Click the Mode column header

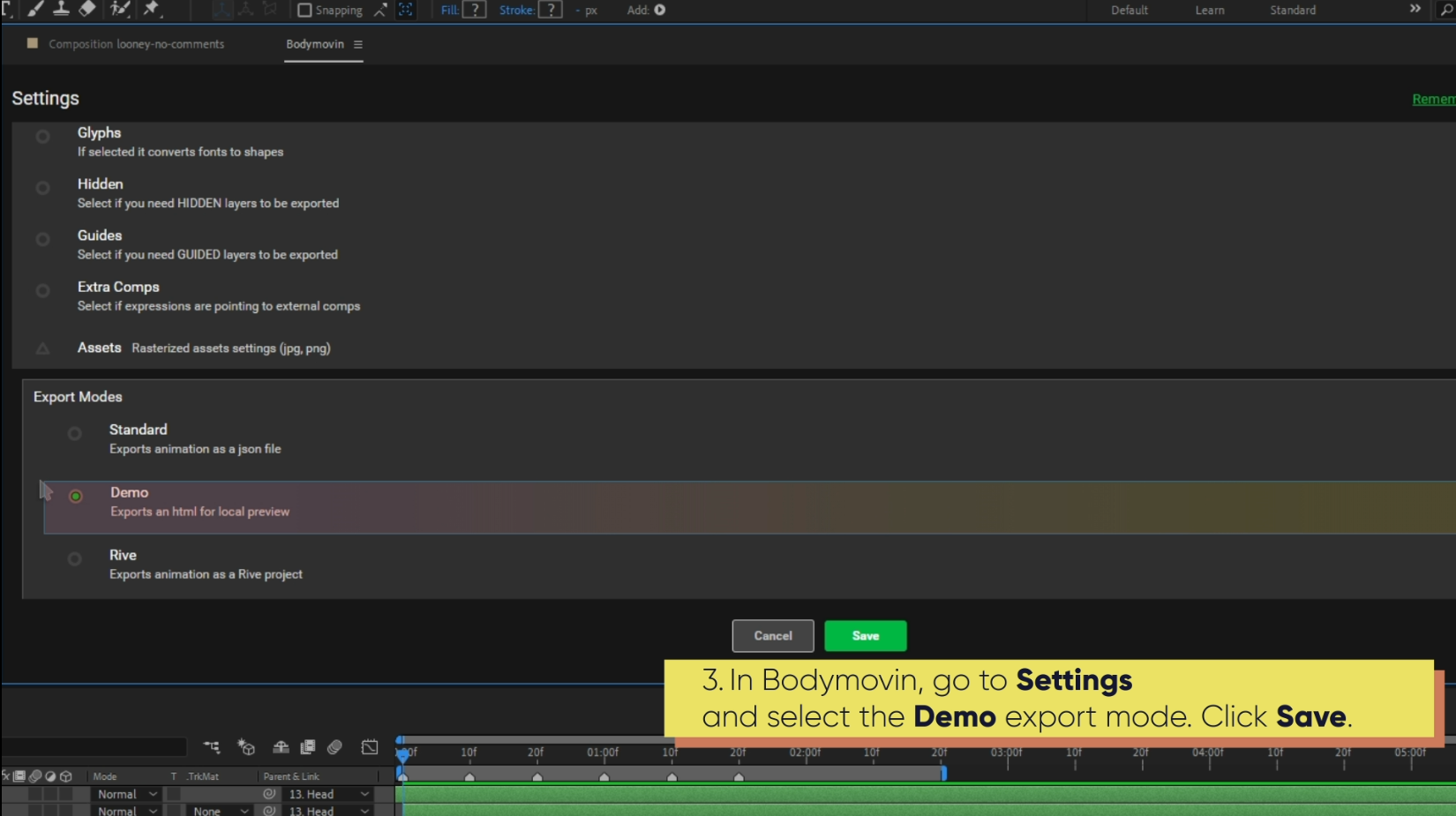105,776
